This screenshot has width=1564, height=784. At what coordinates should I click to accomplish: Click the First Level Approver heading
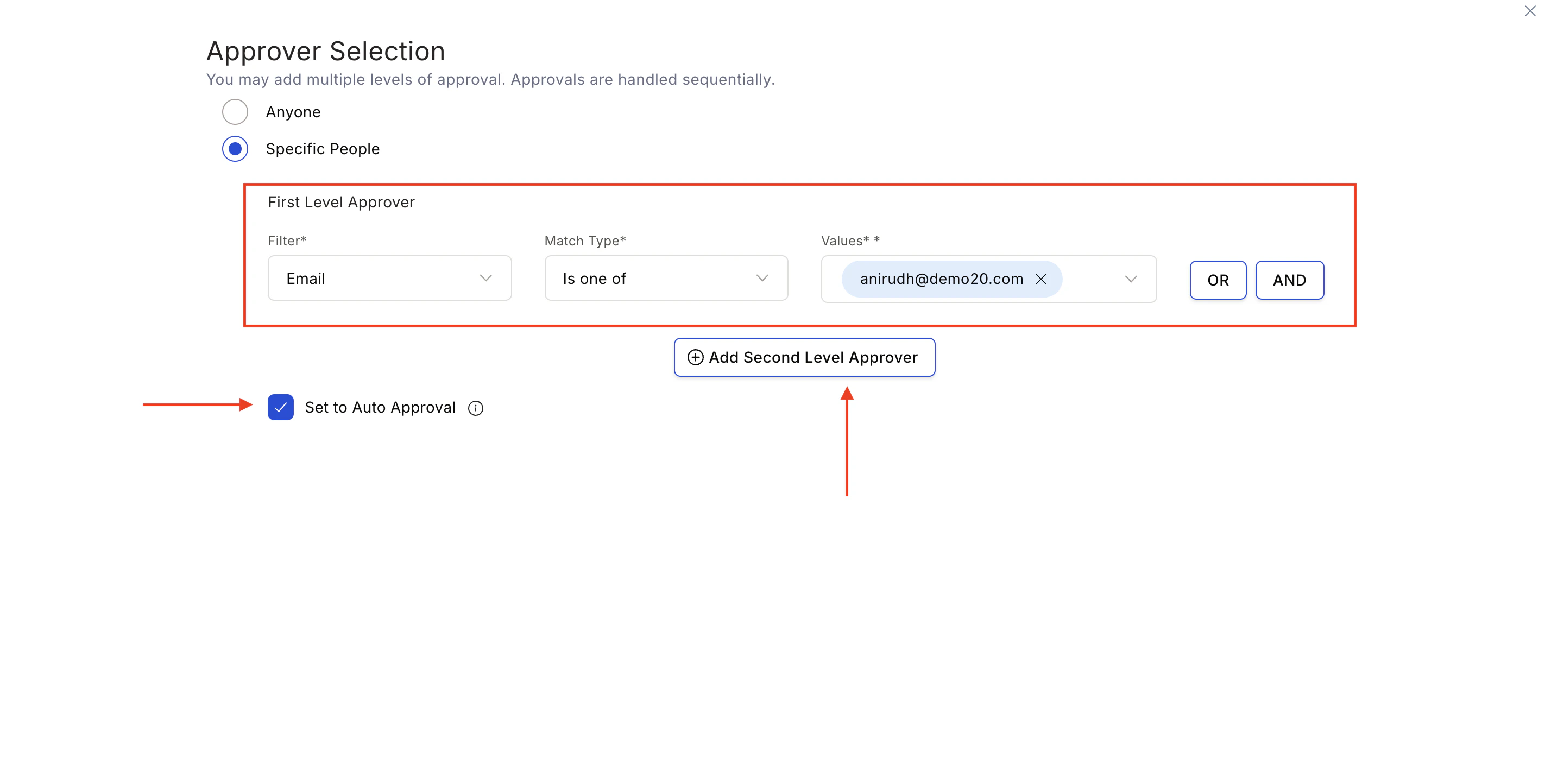(x=341, y=202)
